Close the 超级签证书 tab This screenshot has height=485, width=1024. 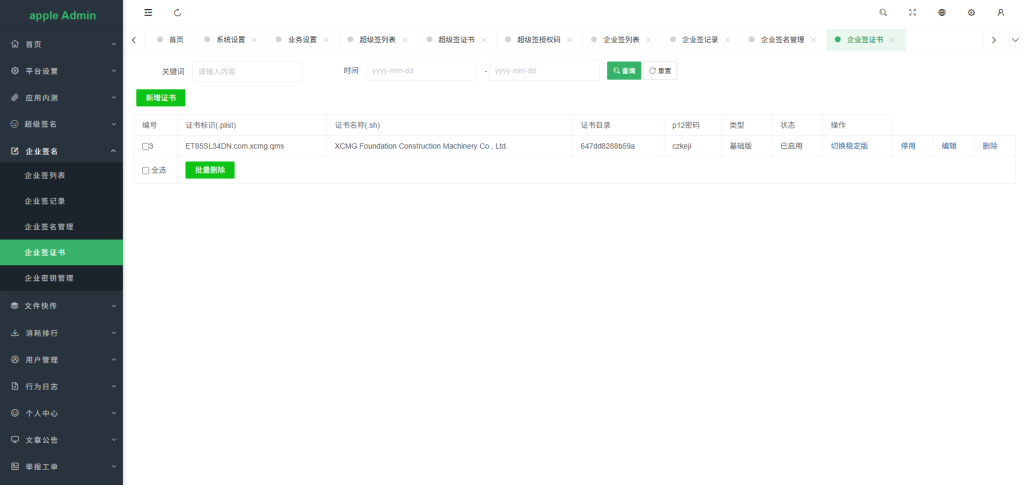(484, 40)
